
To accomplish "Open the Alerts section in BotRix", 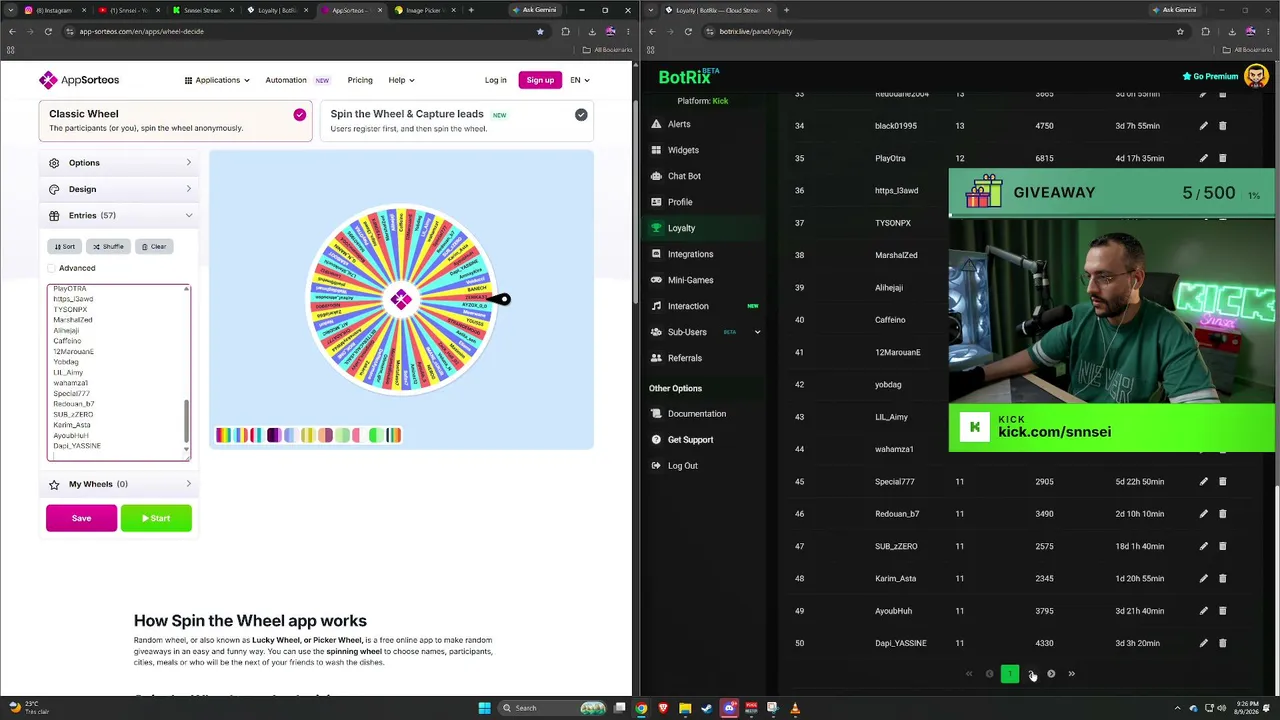I will (x=679, y=124).
